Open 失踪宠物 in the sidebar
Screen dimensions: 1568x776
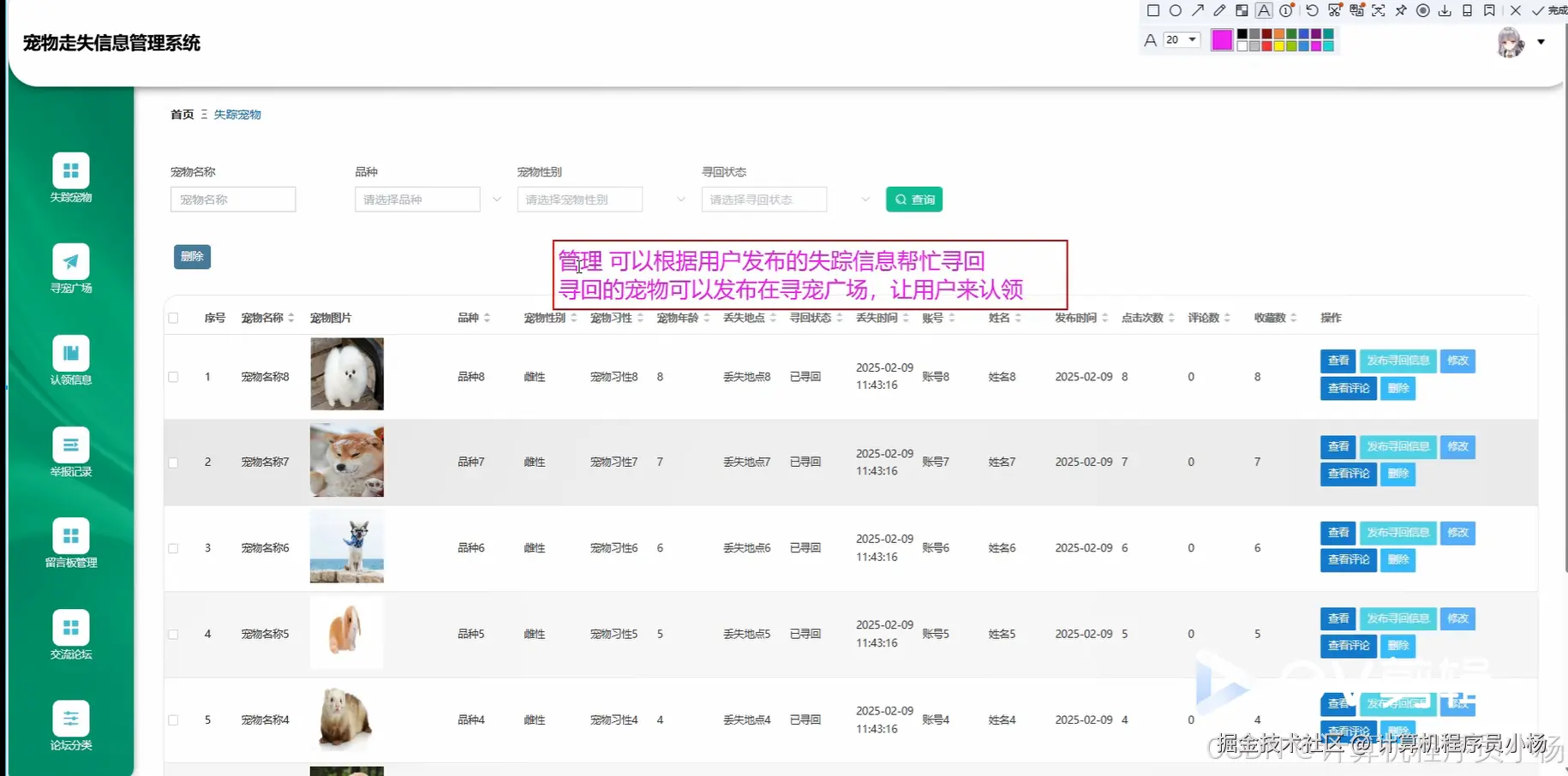[70, 178]
